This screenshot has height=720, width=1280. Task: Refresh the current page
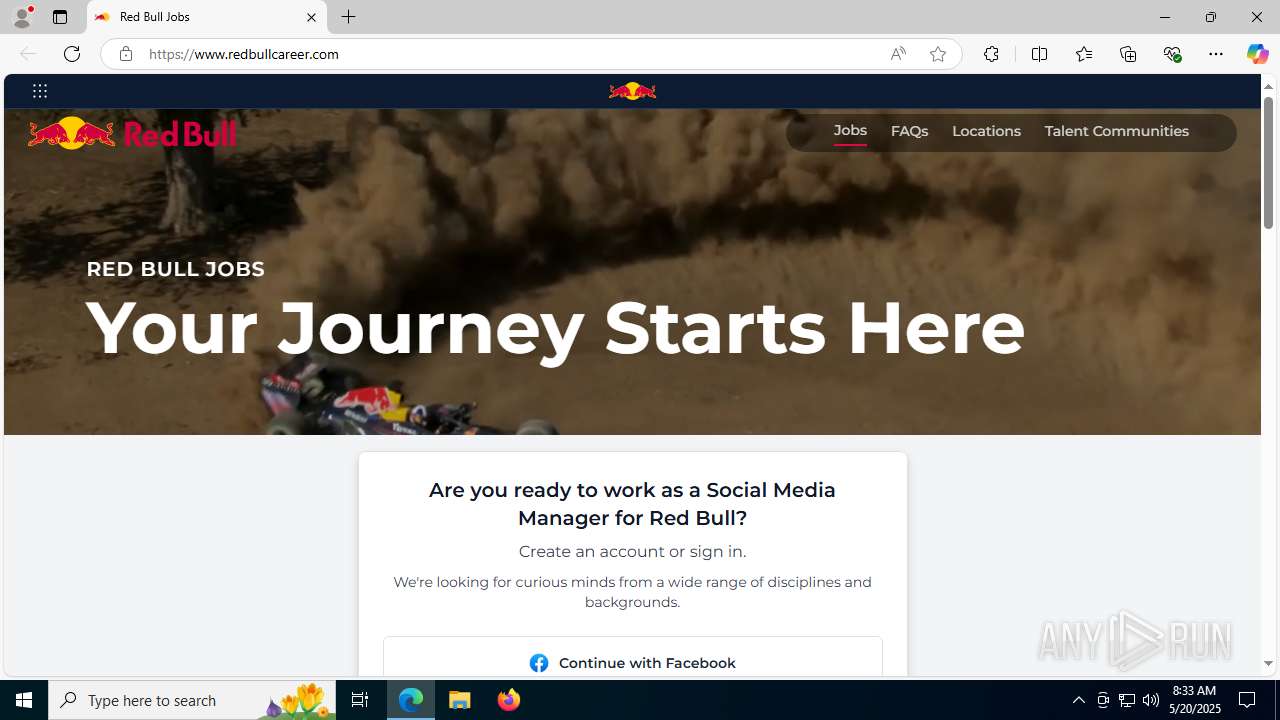click(x=72, y=54)
